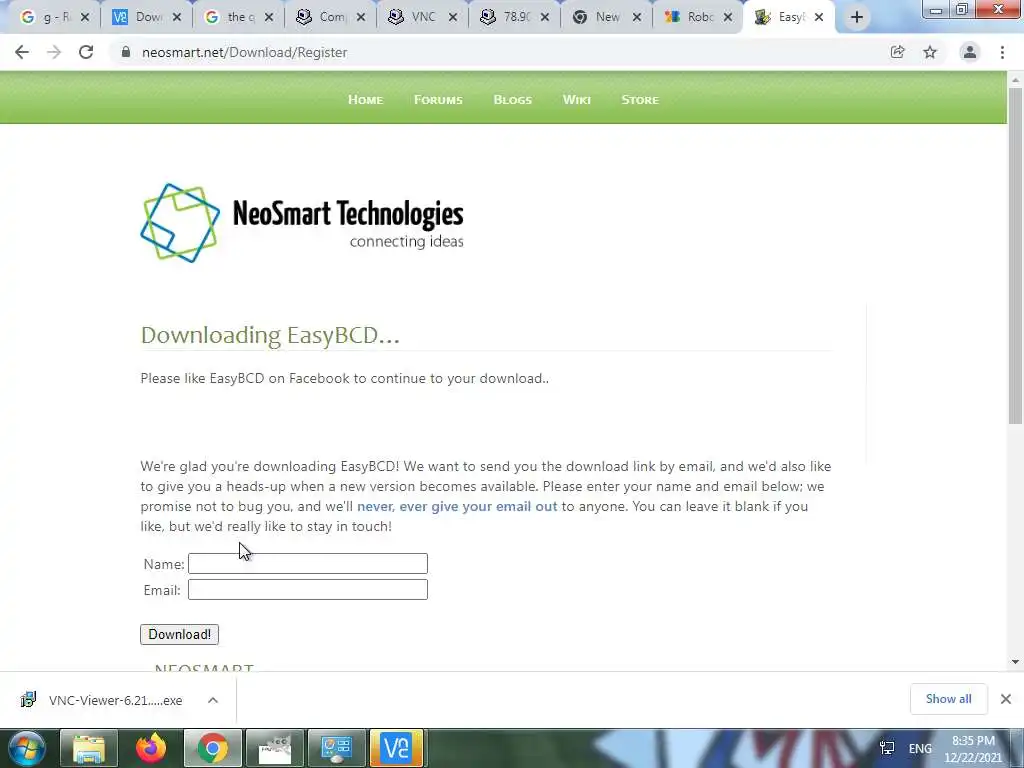The height and width of the screenshot is (768, 1024).
Task: Open a new tab with plus button
Action: (857, 18)
